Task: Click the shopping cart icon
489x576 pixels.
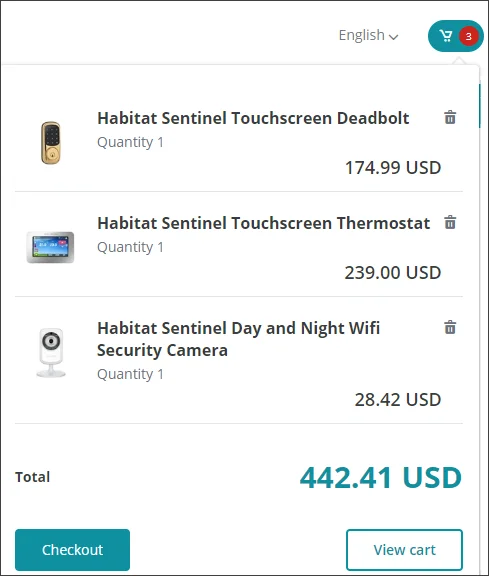Action: 446,36
